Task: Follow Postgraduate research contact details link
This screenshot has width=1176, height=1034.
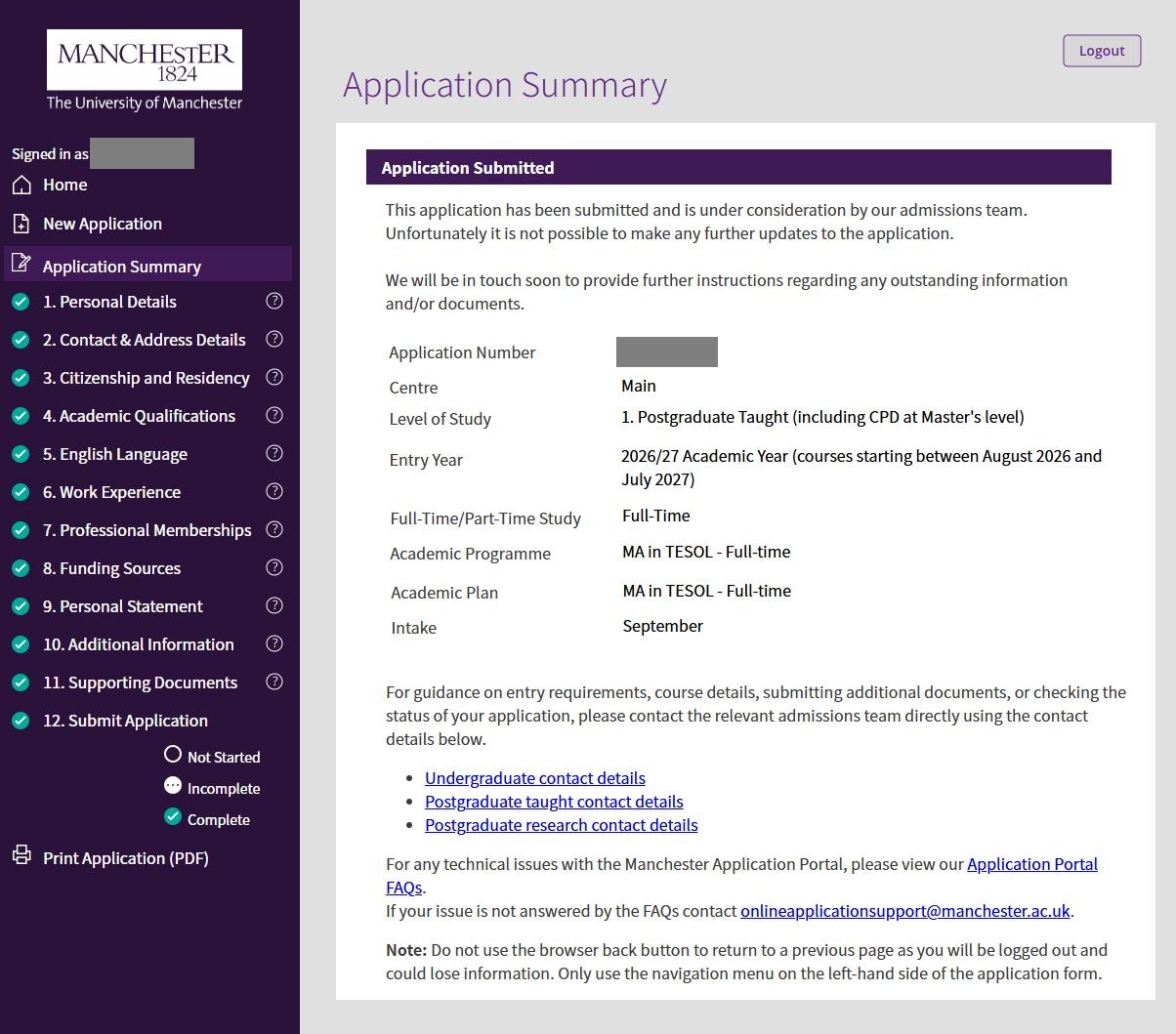Action: pos(561,825)
